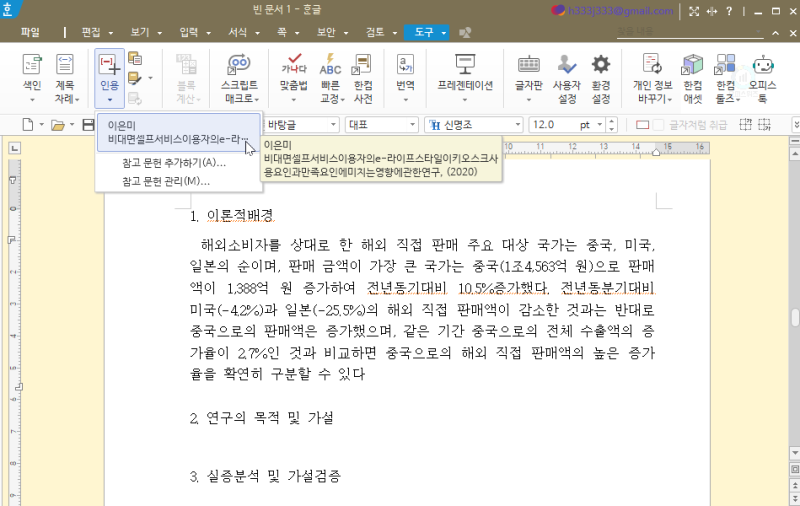Open the 제목 차례 tool
The height and width of the screenshot is (506, 800).
[x=65, y=78]
